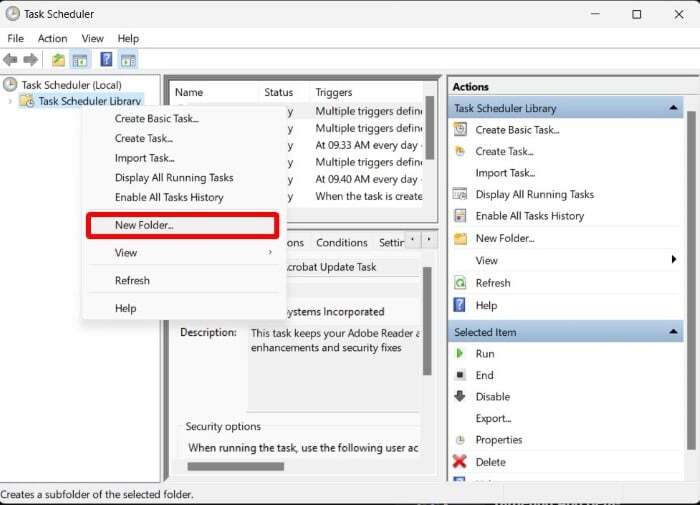
Task: Click the Back arrow toolbar icon
Action: (10, 59)
